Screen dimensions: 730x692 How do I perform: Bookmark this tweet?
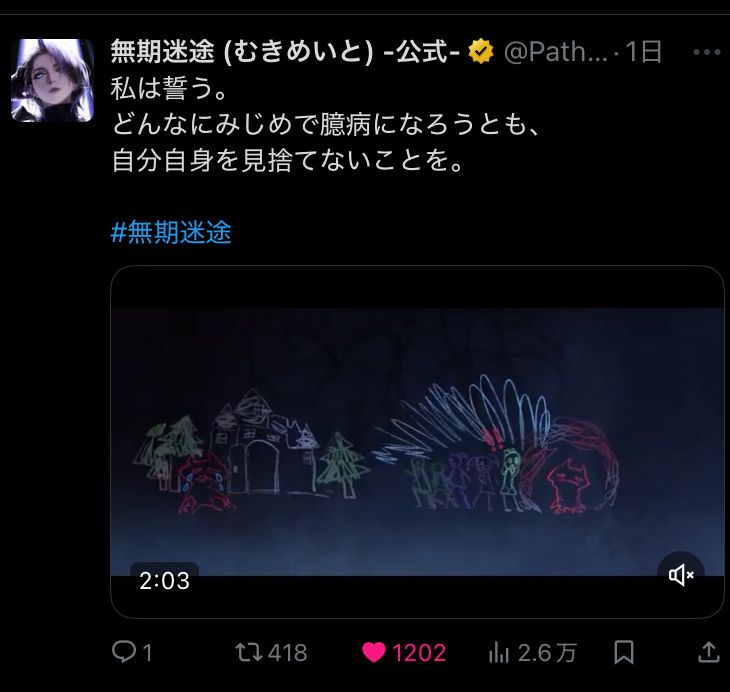click(623, 652)
